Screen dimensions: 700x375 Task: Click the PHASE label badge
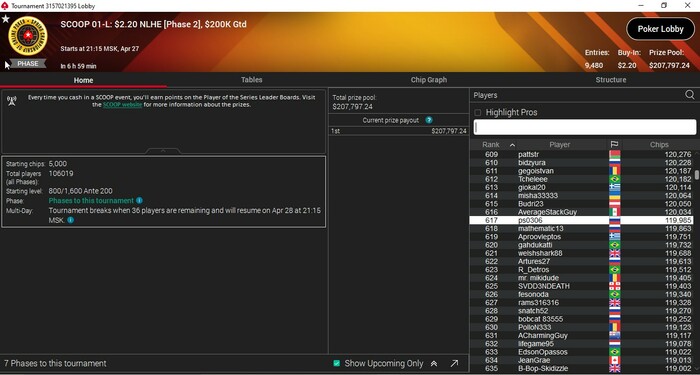pyautogui.click(x=28, y=64)
